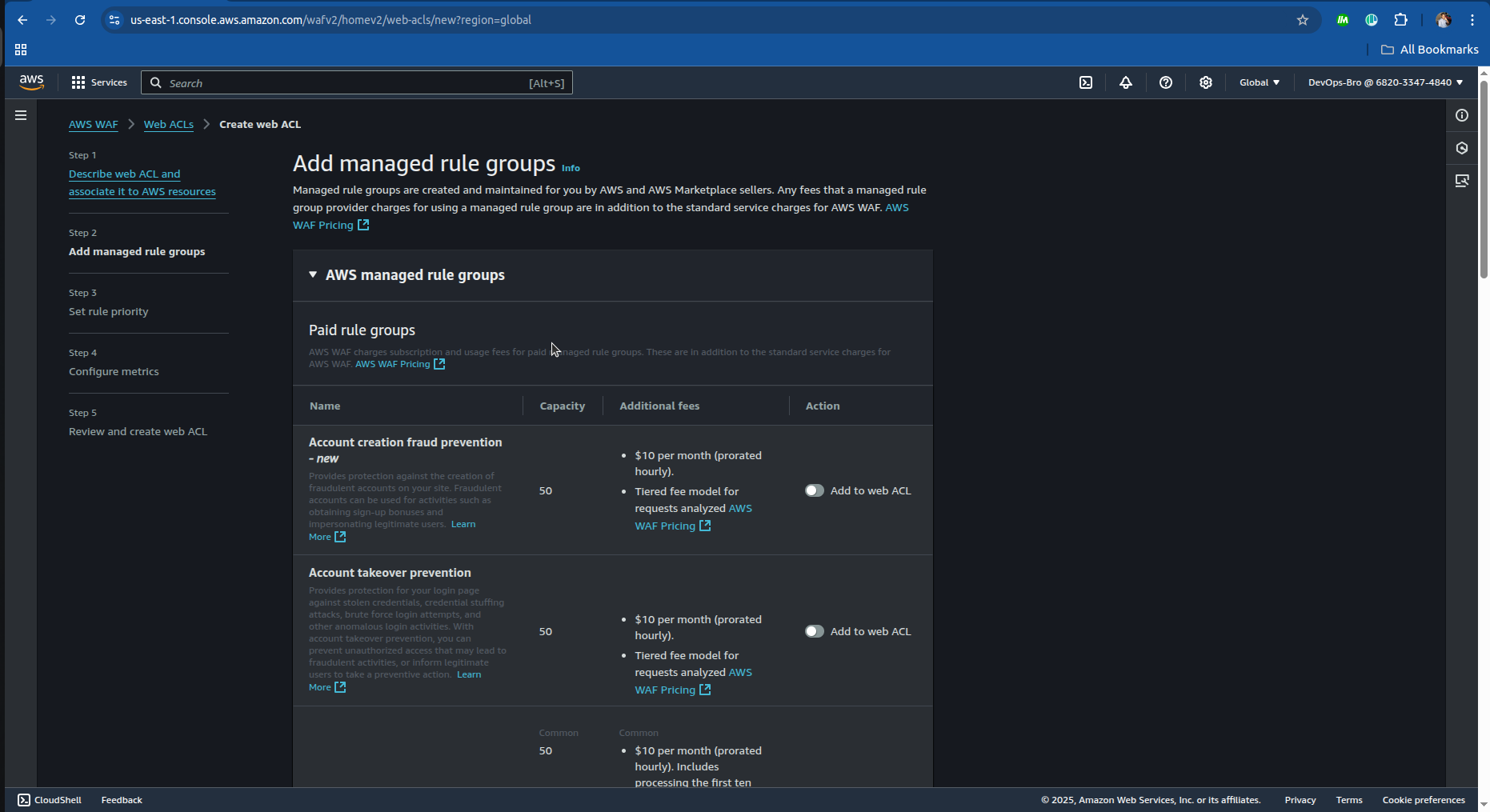Enable Account takeover prevention toggle
Image resolution: width=1490 pixels, height=812 pixels.
pos(815,631)
